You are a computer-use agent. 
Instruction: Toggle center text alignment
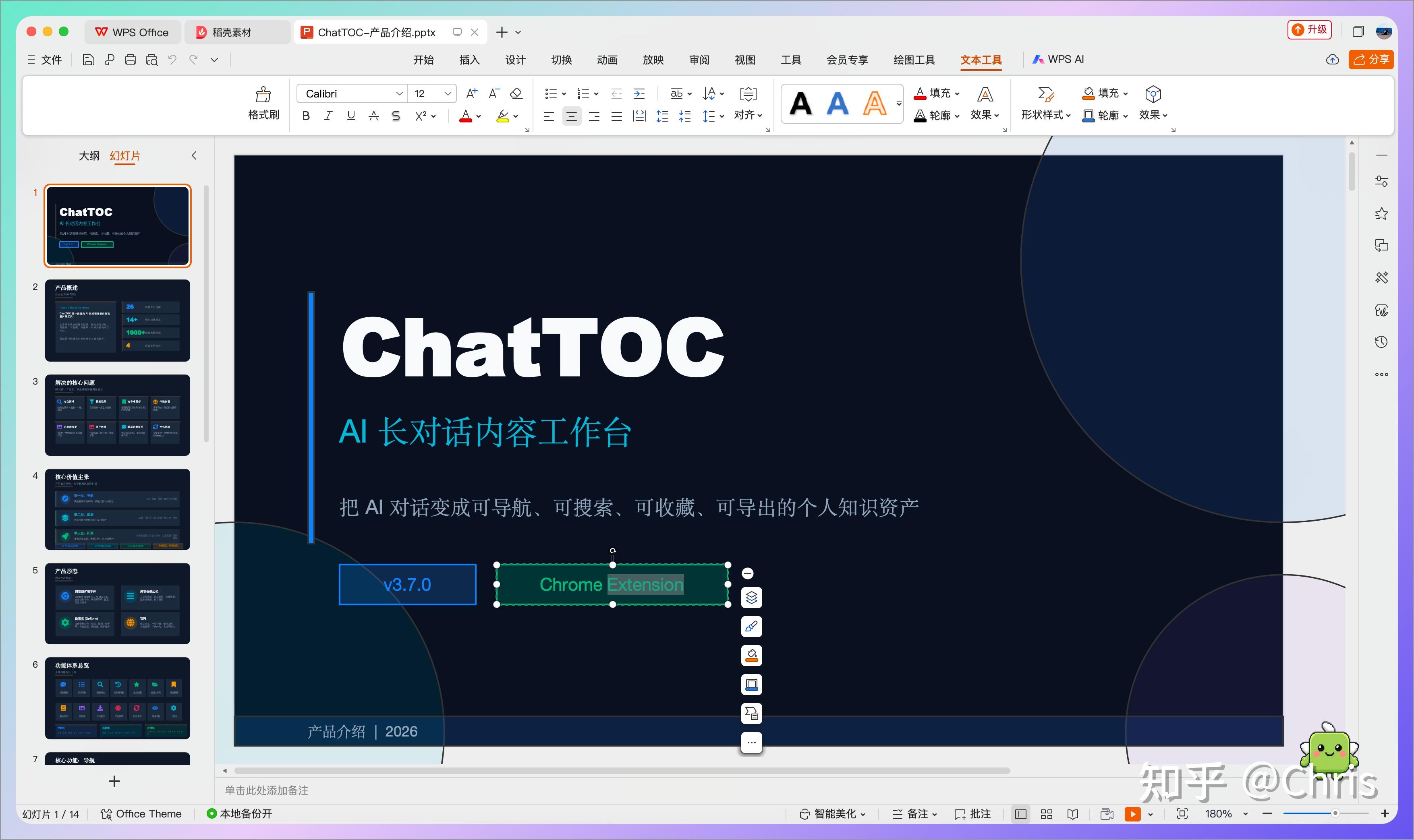click(x=571, y=117)
